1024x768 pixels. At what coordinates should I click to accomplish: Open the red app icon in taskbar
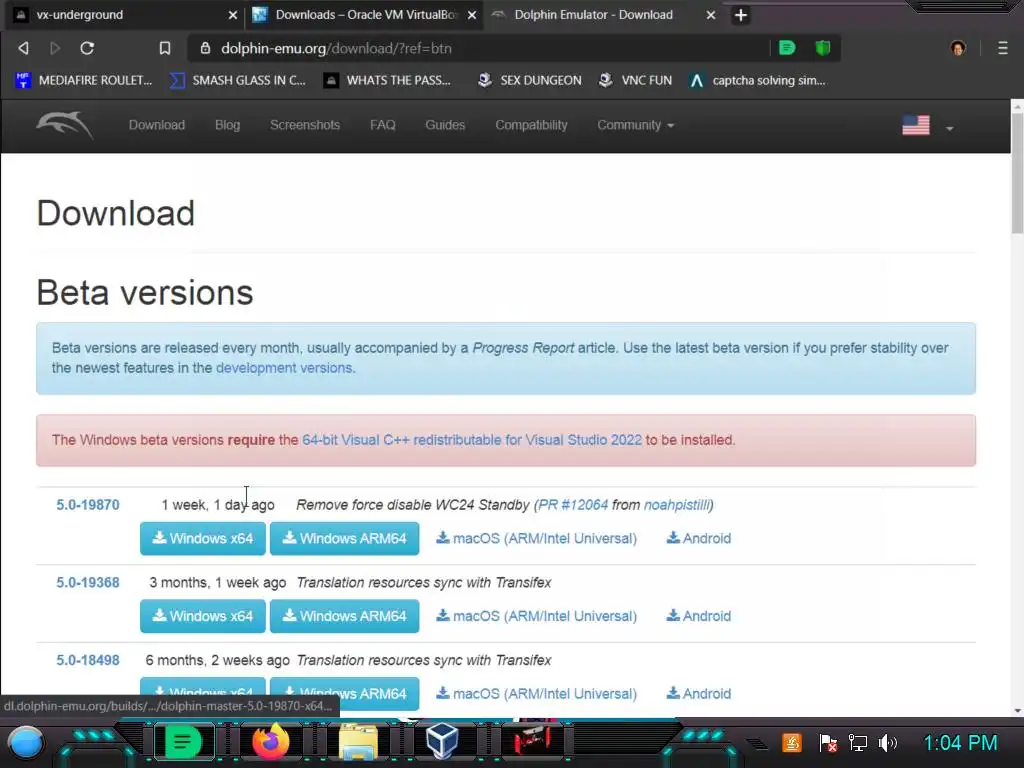pos(533,741)
